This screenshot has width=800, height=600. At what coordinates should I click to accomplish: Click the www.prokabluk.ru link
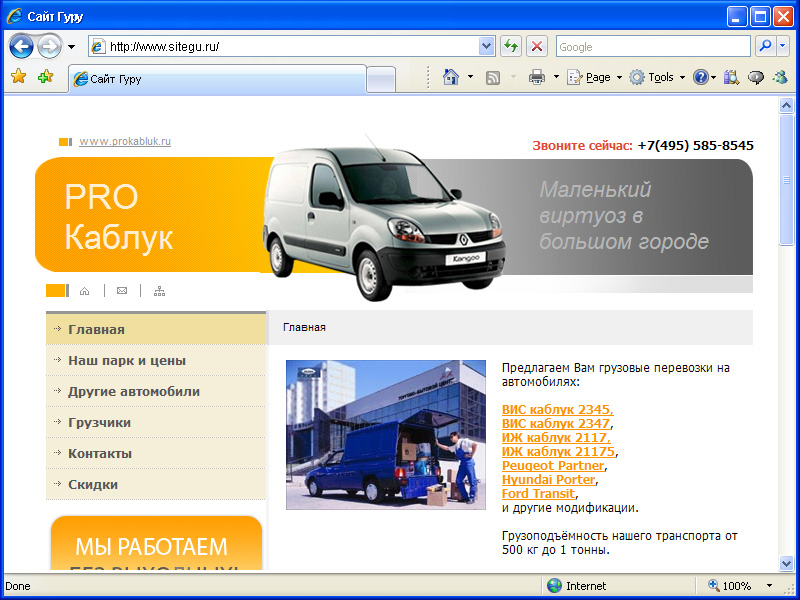click(125, 141)
